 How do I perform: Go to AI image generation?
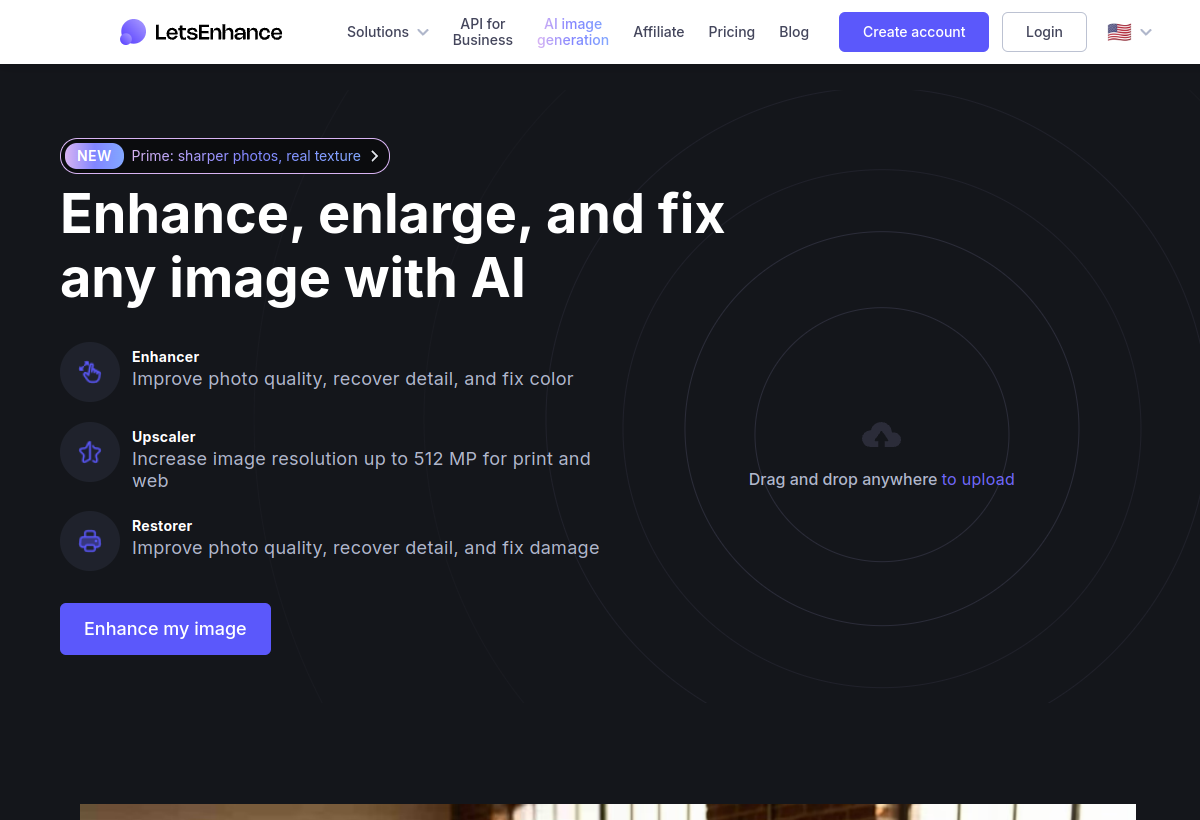tap(573, 32)
